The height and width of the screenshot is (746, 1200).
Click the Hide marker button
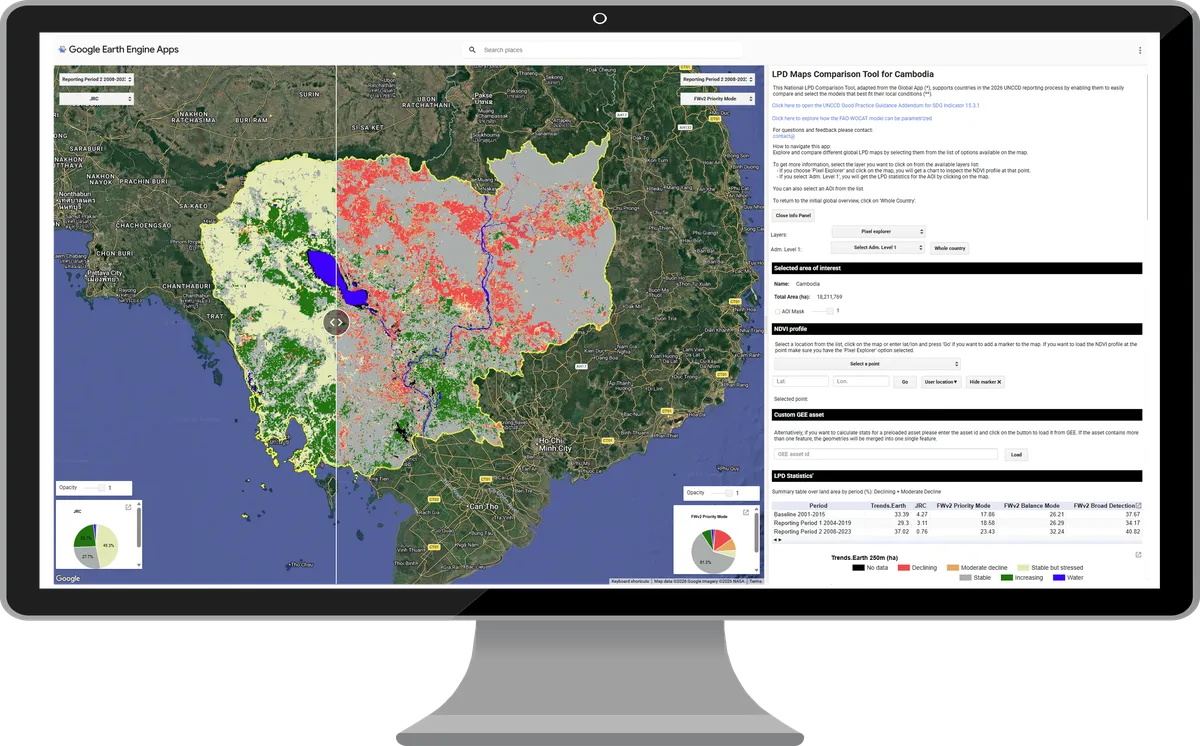[985, 382]
